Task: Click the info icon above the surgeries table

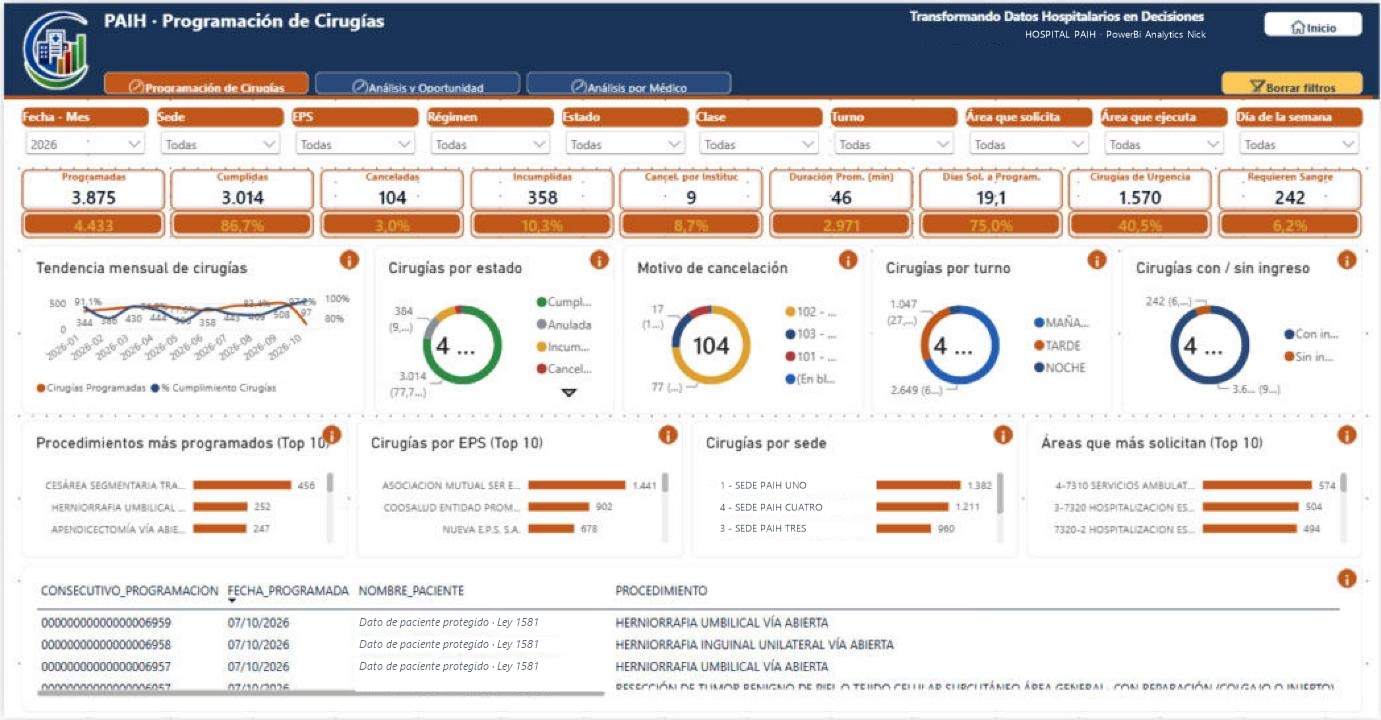Action: (1346, 579)
